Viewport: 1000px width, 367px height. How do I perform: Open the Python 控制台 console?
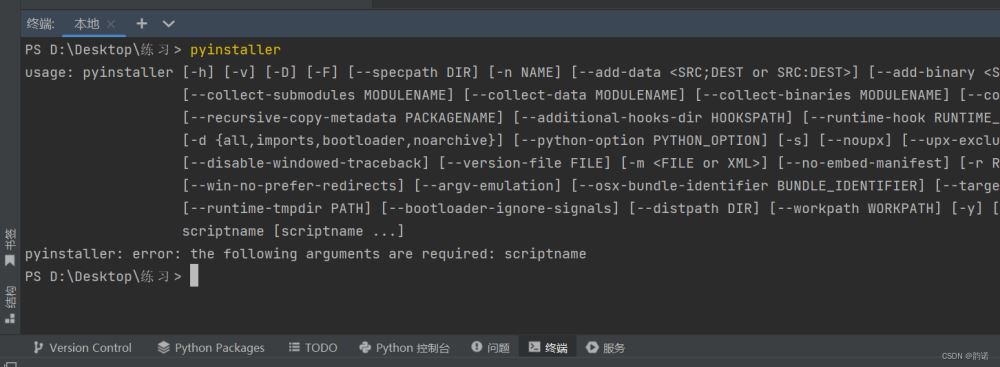pyautogui.click(x=405, y=348)
